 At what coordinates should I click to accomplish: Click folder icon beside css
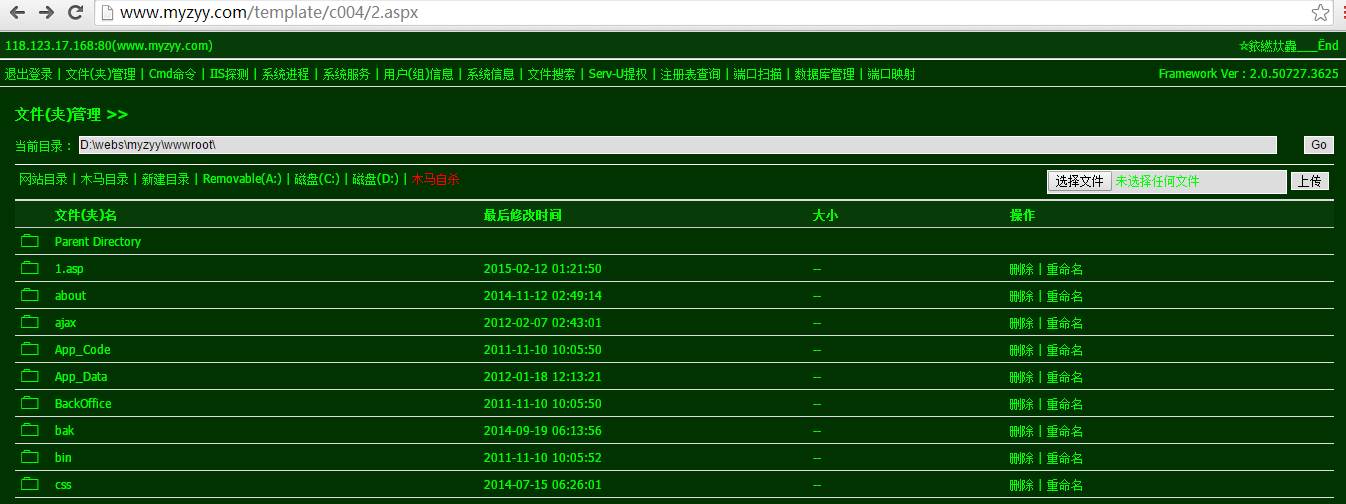[x=30, y=484]
